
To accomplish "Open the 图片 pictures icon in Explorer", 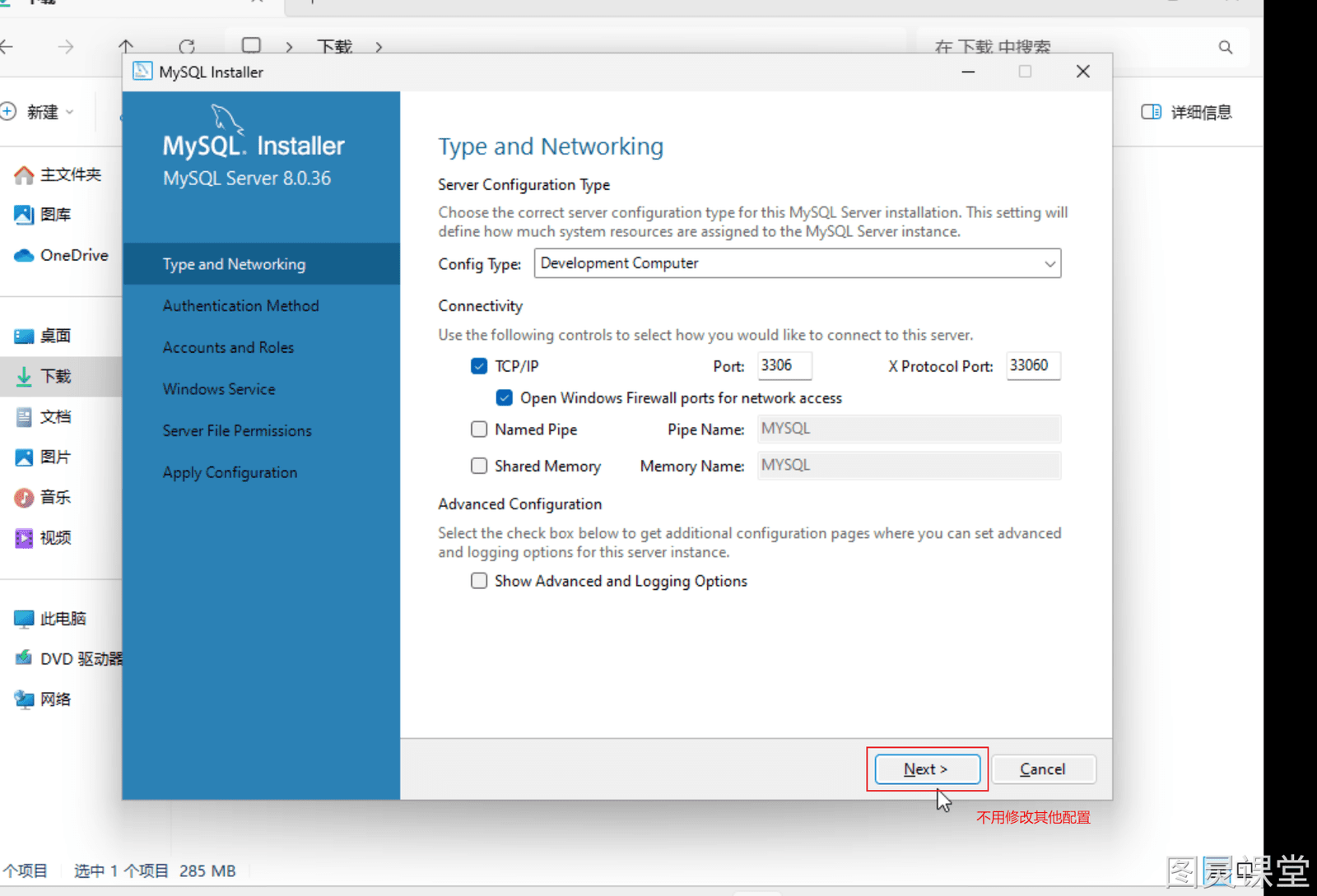I will 24,457.
